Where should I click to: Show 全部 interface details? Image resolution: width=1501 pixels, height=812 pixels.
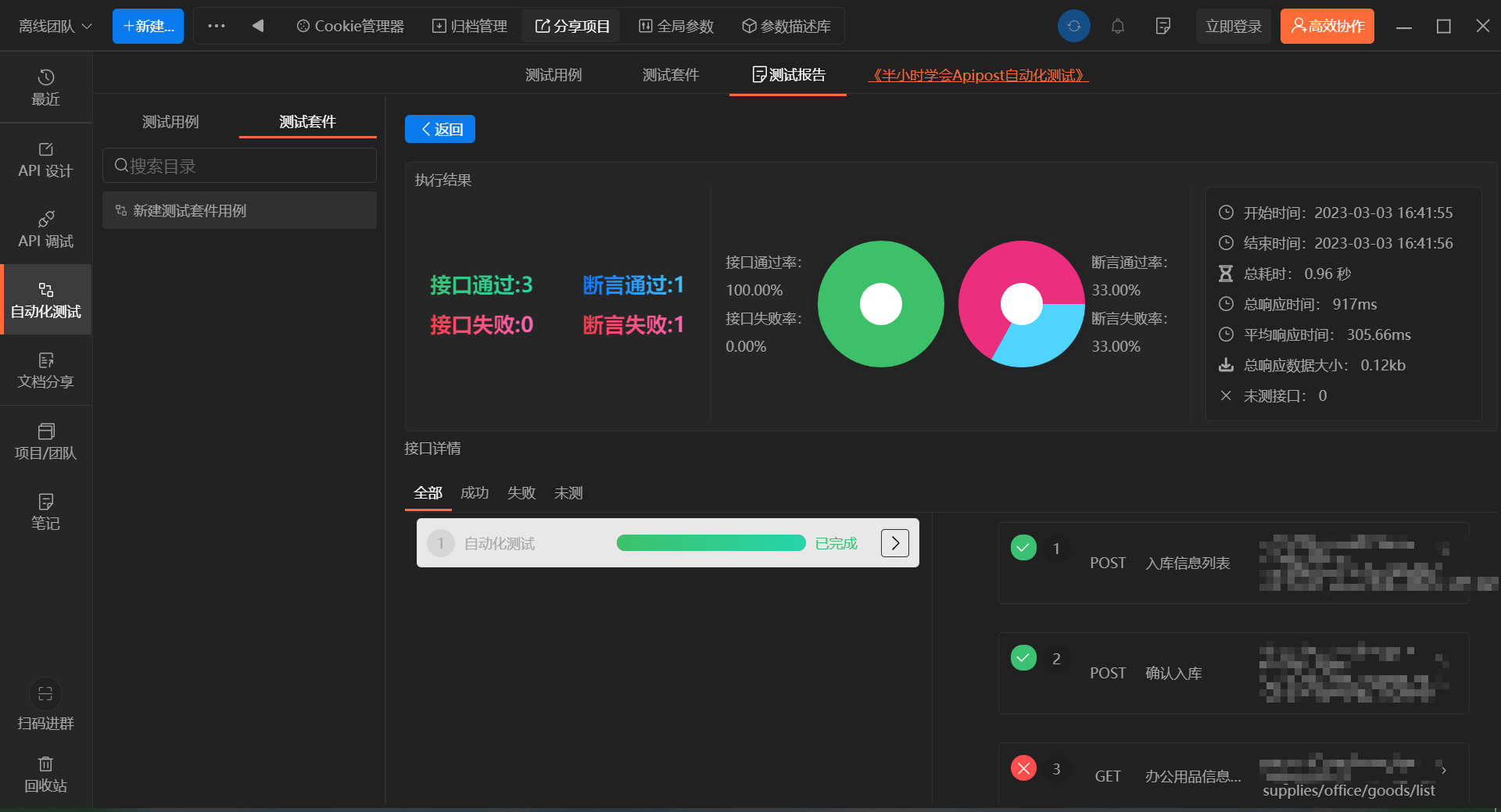tap(428, 493)
